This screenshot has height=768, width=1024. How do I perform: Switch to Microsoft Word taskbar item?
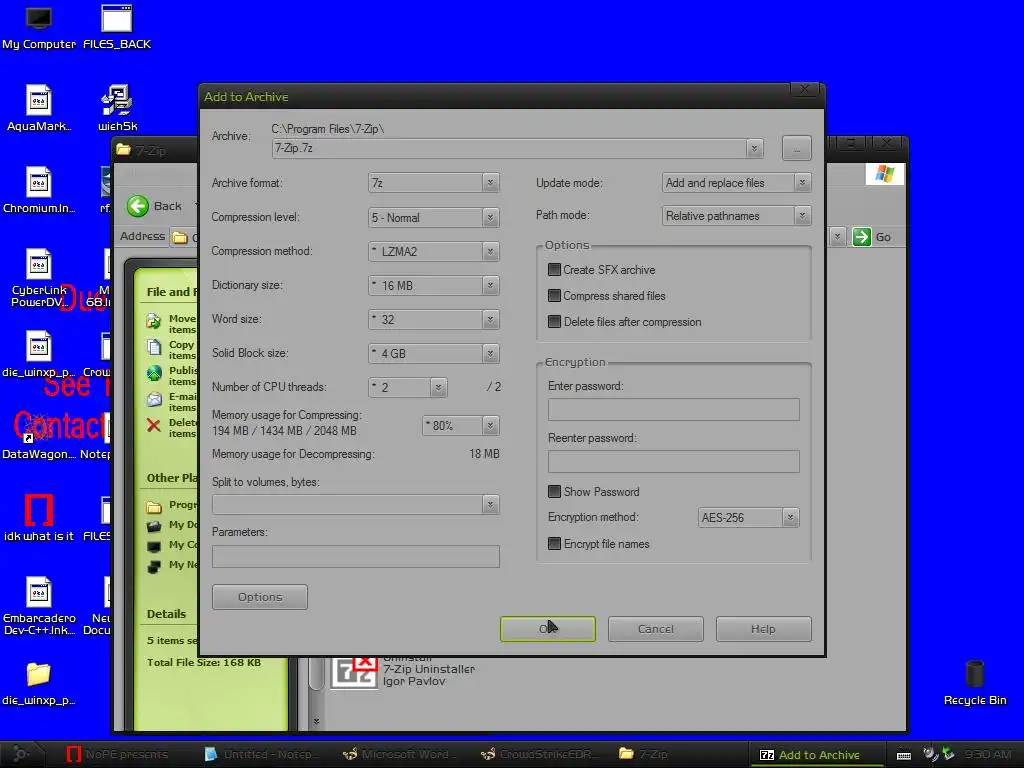click(400, 754)
